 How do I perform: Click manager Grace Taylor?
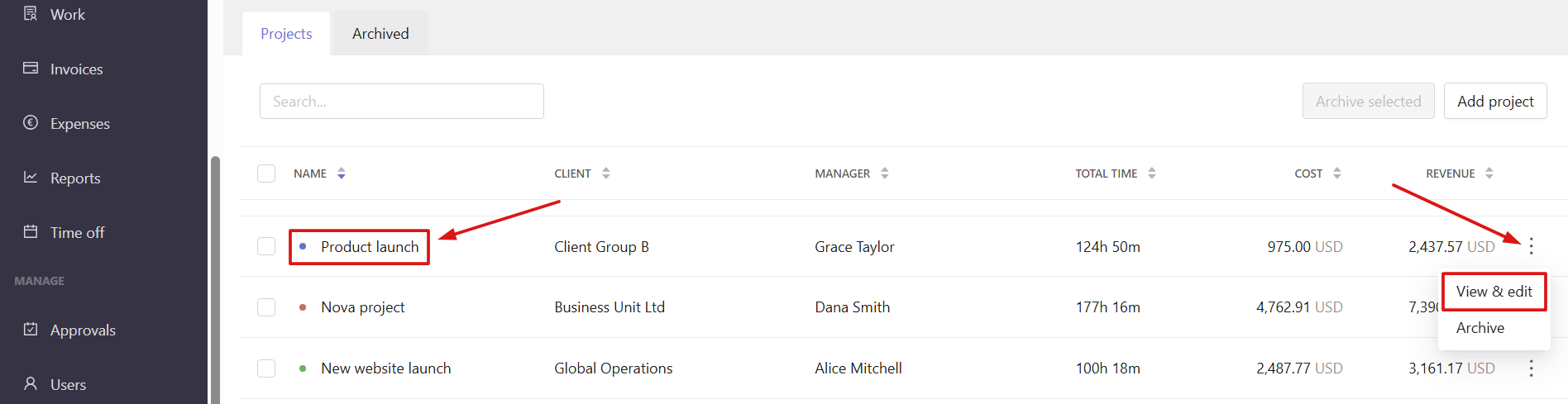tap(854, 247)
